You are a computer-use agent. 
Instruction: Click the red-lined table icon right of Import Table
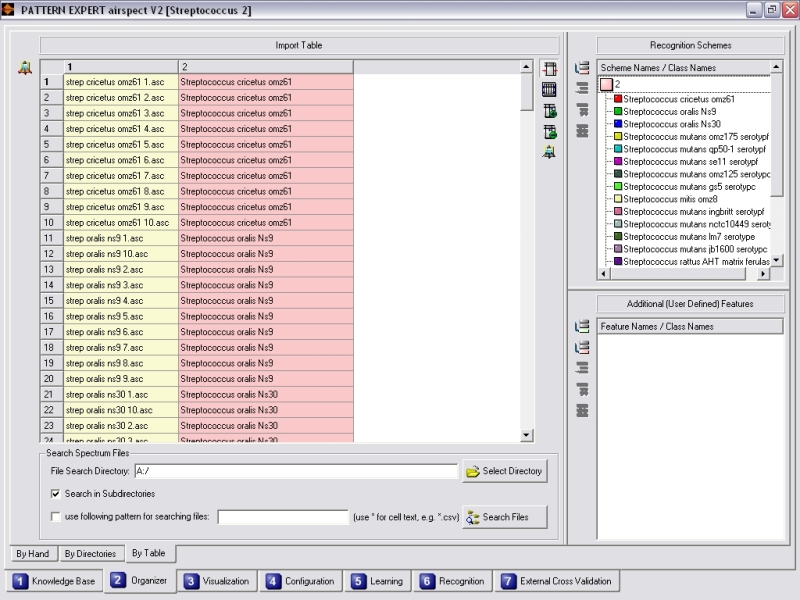click(549, 68)
